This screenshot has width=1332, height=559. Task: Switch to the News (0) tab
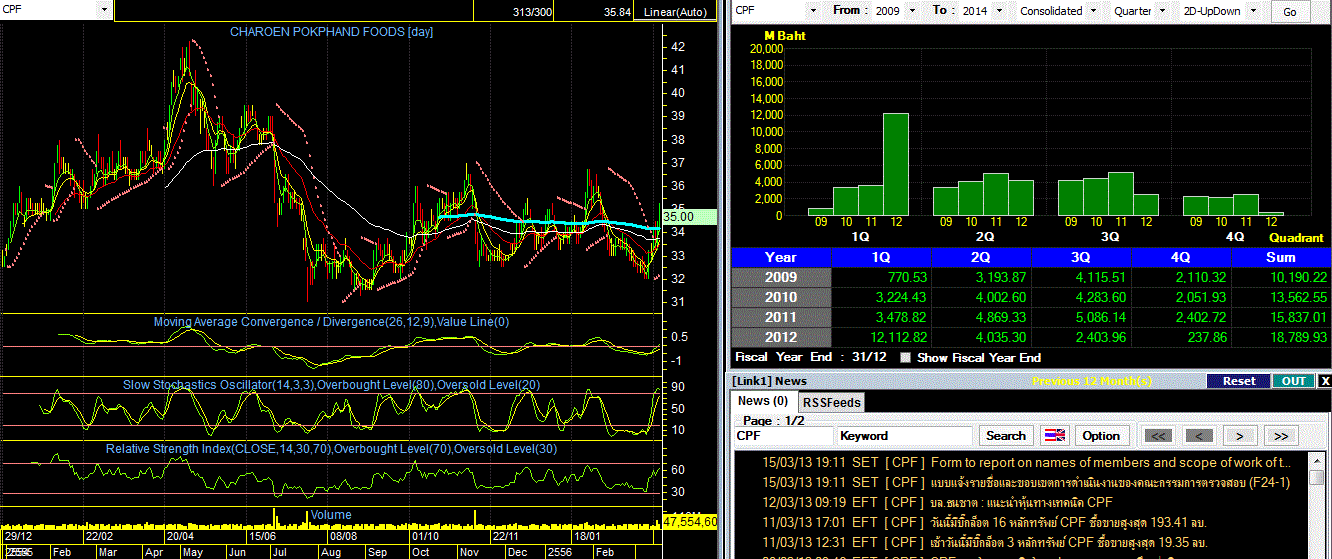click(x=762, y=401)
